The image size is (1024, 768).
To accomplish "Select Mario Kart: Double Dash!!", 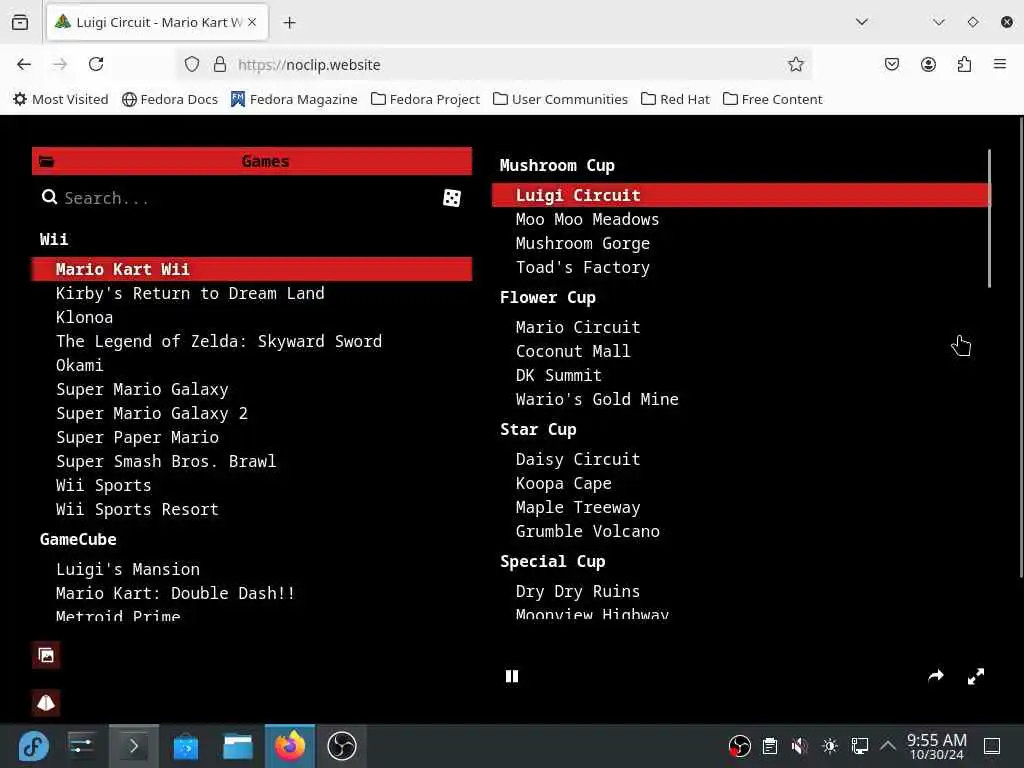I will [x=252, y=594].
